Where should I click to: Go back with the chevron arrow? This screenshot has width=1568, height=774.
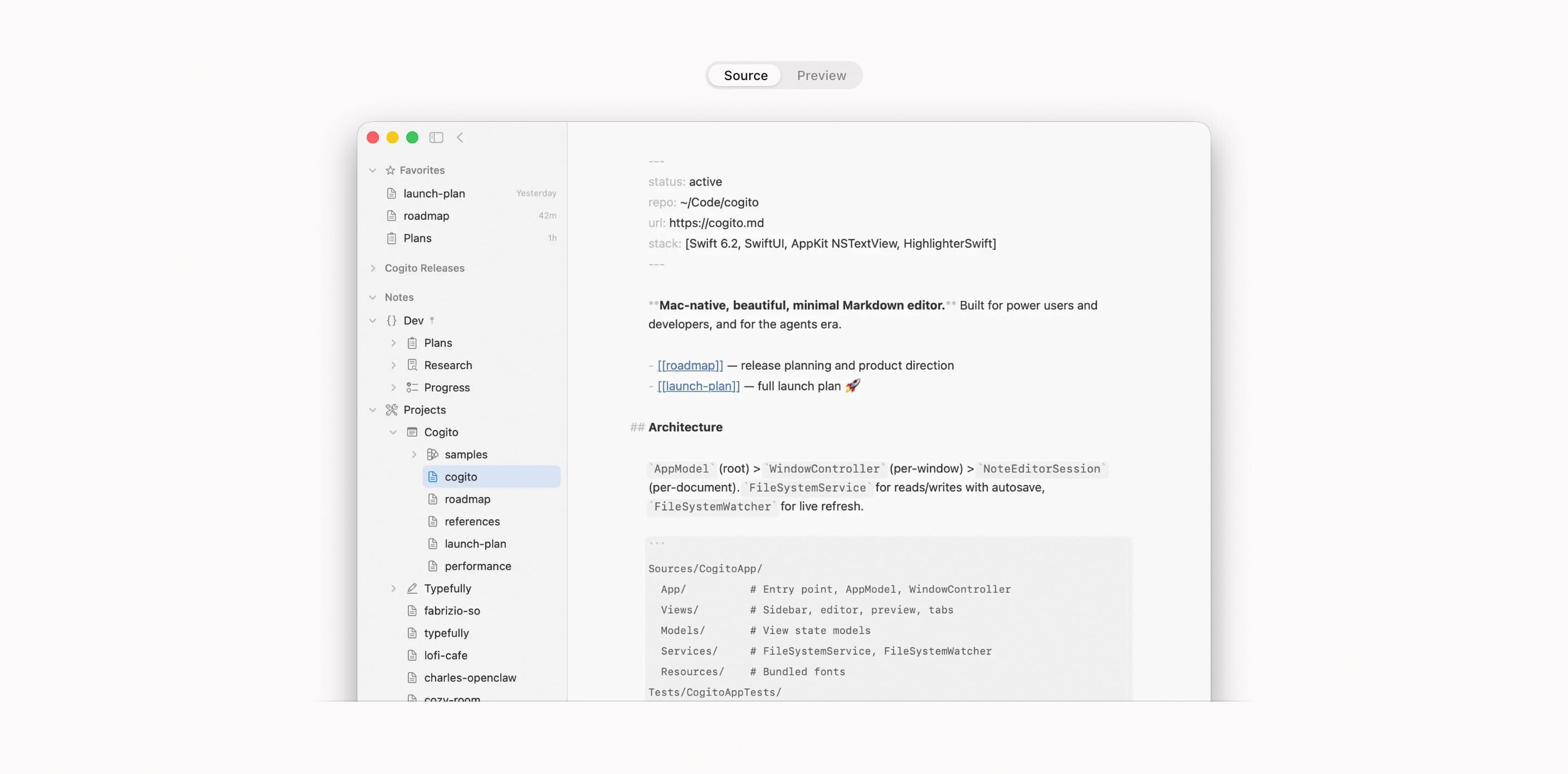pos(460,137)
